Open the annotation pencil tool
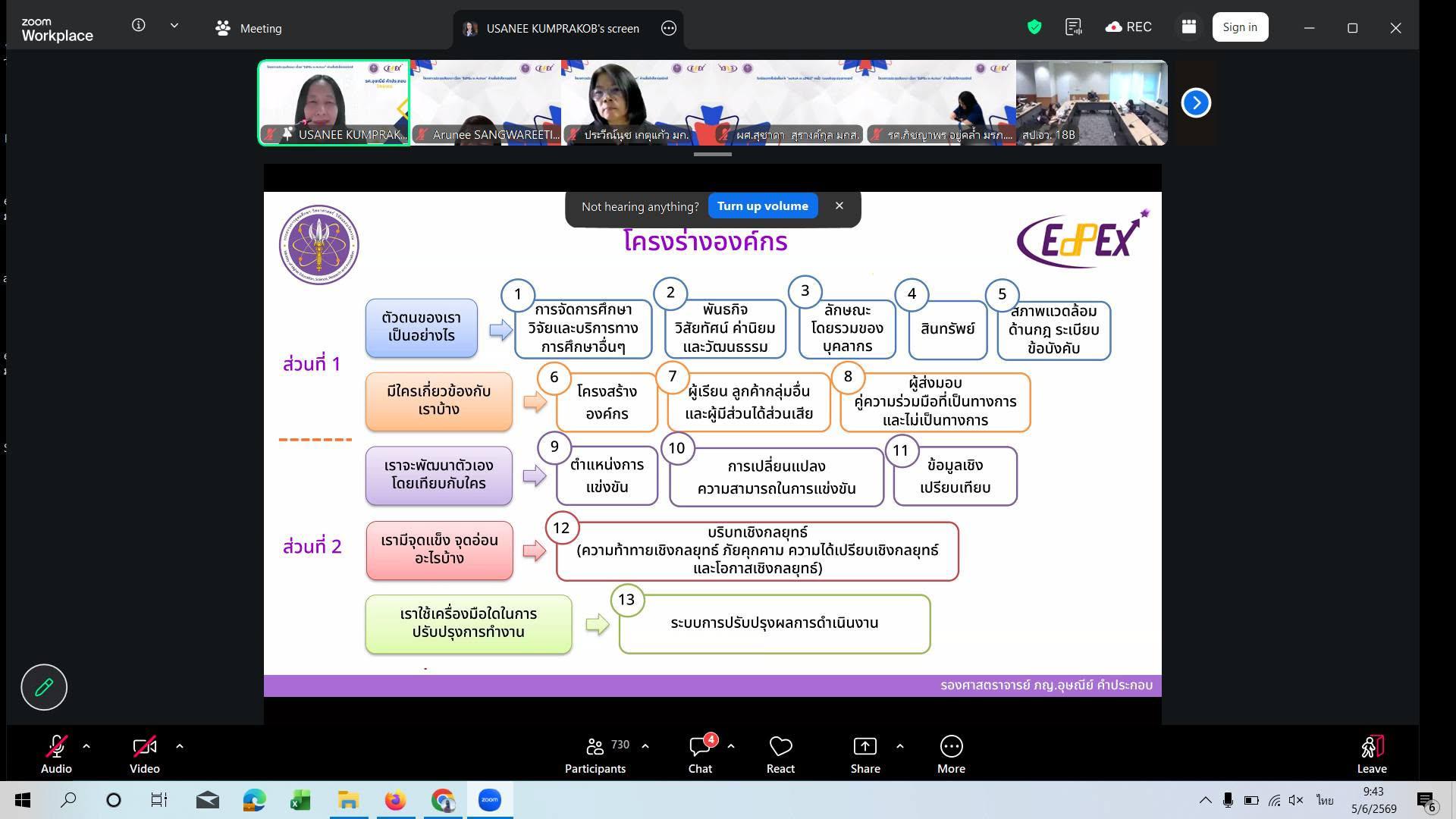Image resolution: width=1456 pixels, height=819 pixels. [44, 687]
